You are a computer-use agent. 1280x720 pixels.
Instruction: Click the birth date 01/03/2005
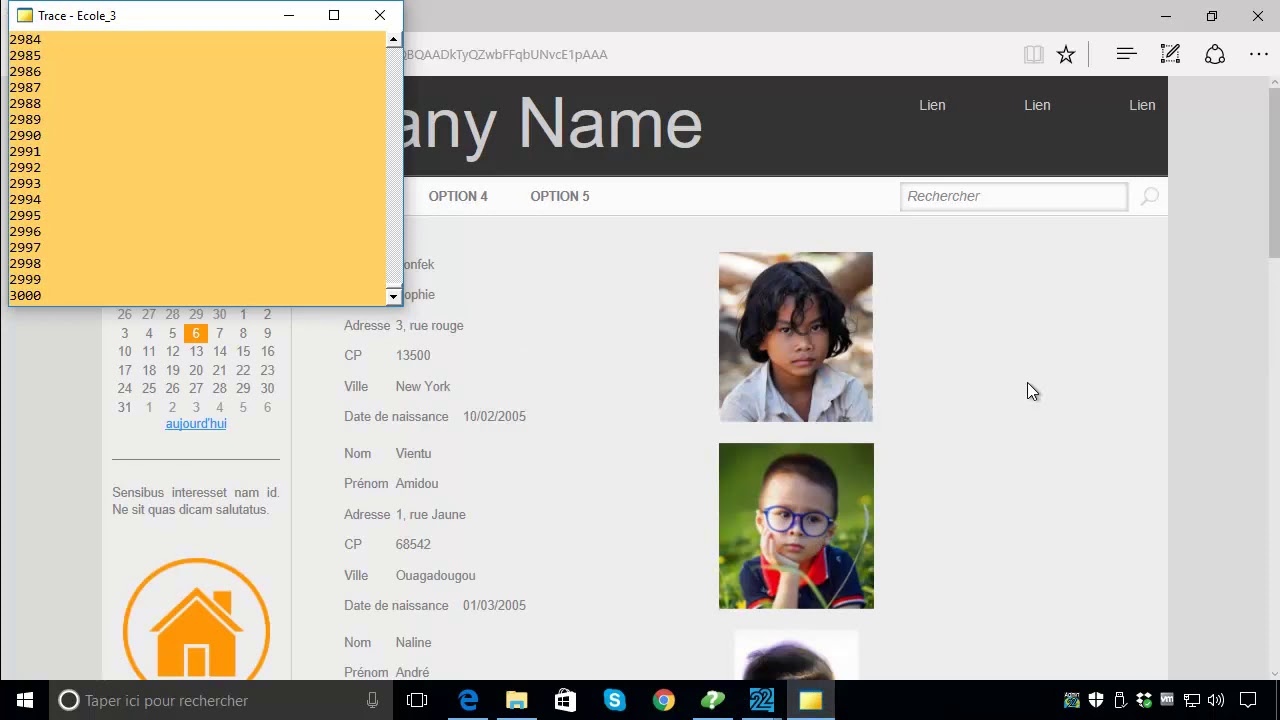494,605
